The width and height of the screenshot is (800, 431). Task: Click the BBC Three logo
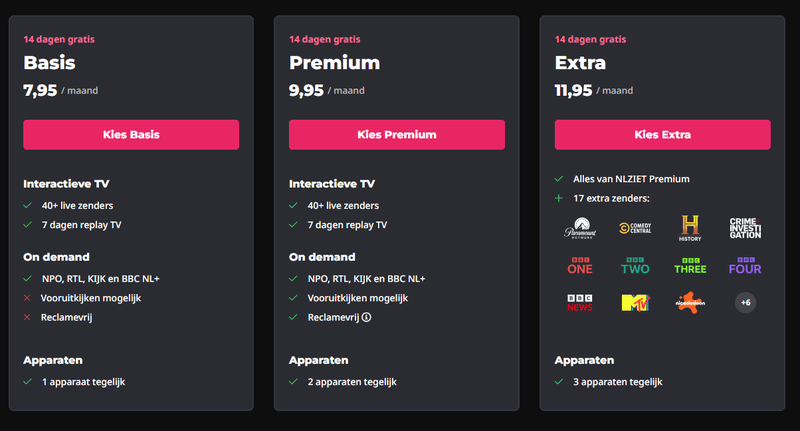click(x=690, y=266)
